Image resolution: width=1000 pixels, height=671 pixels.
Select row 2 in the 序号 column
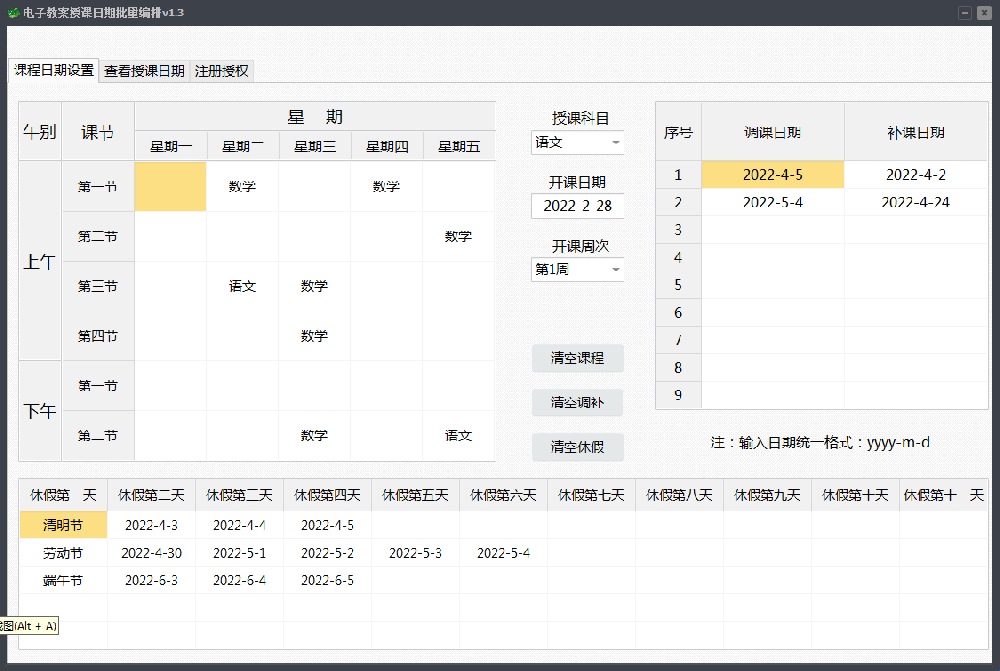click(x=678, y=202)
